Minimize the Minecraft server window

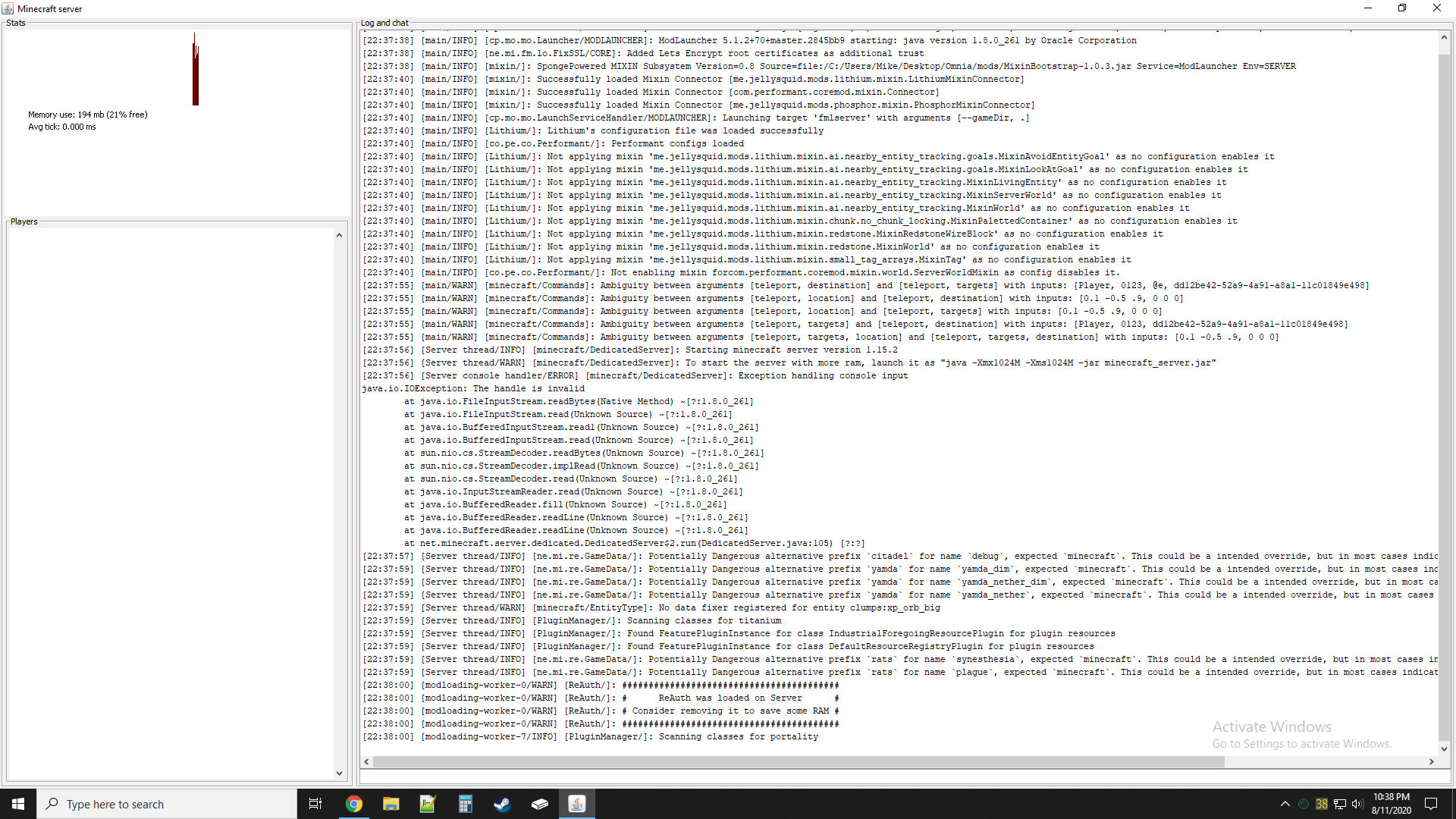(x=1368, y=8)
